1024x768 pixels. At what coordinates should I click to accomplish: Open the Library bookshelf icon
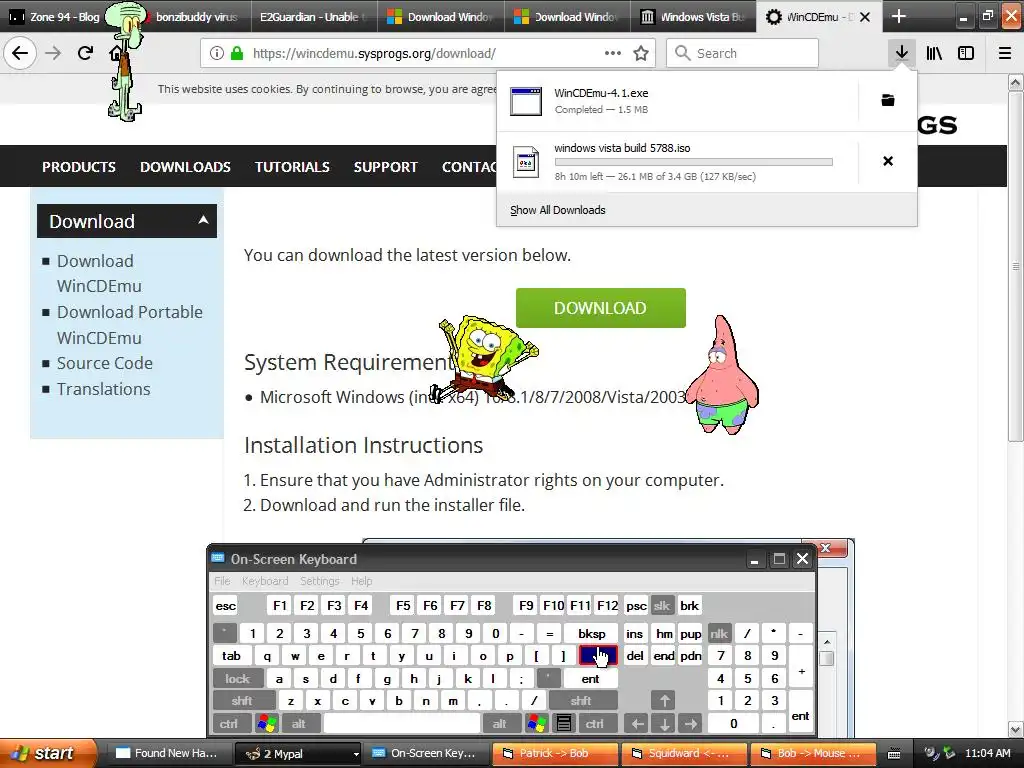click(934, 53)
